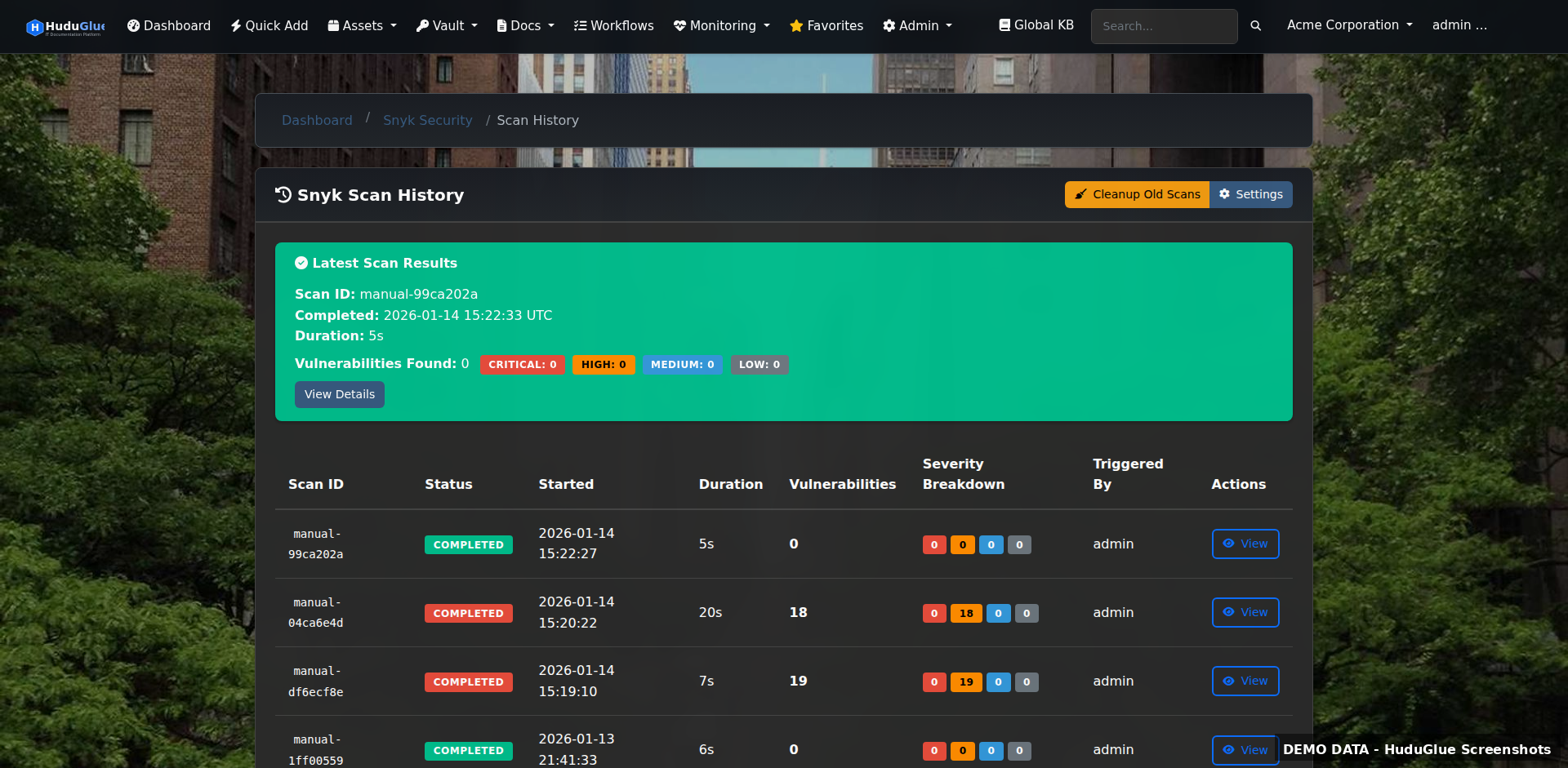The image size is (1568, 768).
Task: Click the search magnifier icon
Action: pos(1256,26)
